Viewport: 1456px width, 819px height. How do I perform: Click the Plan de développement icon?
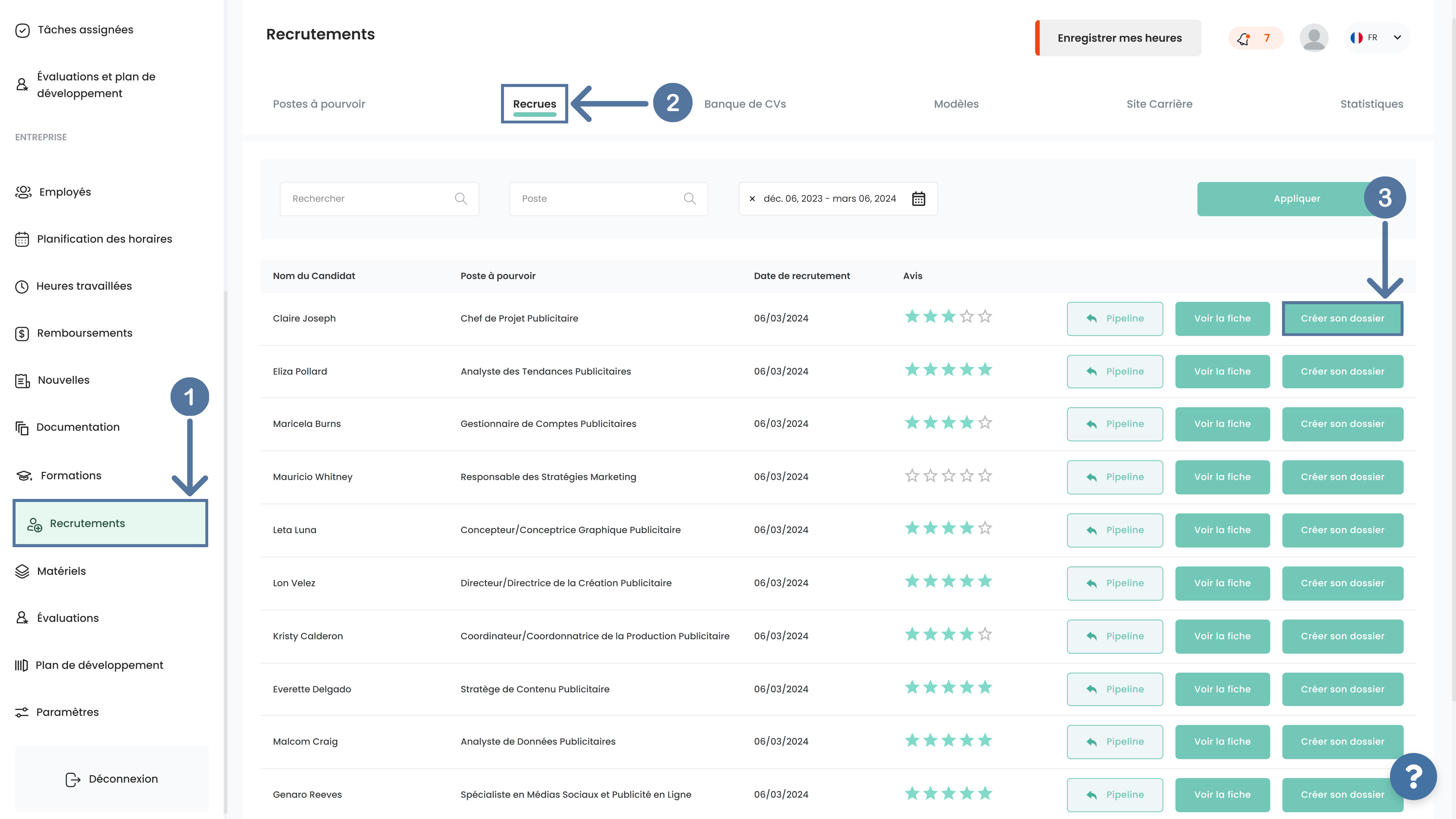tap(22, 665)
